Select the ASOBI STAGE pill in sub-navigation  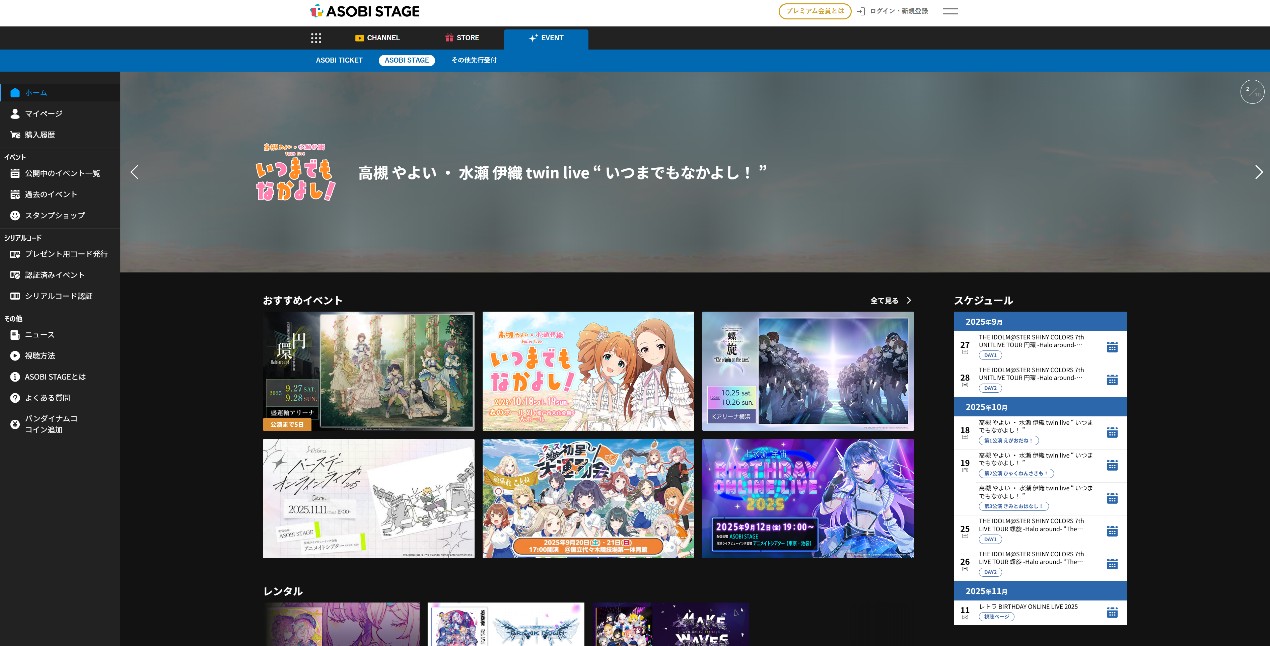tap(406, 60)
